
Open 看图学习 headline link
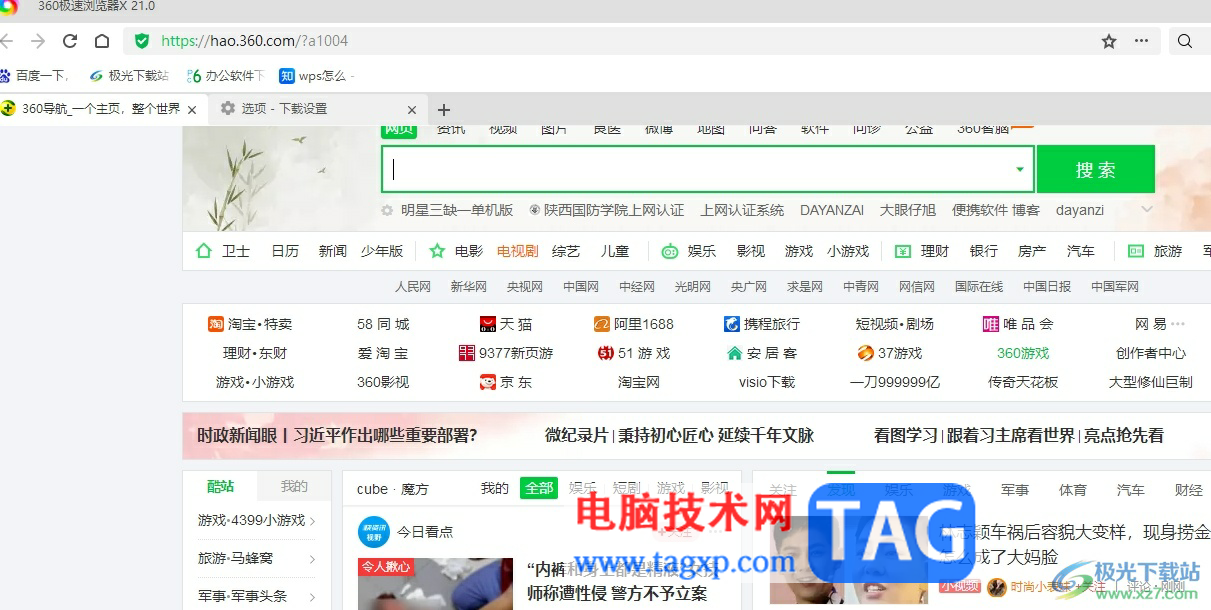[906, 435]
